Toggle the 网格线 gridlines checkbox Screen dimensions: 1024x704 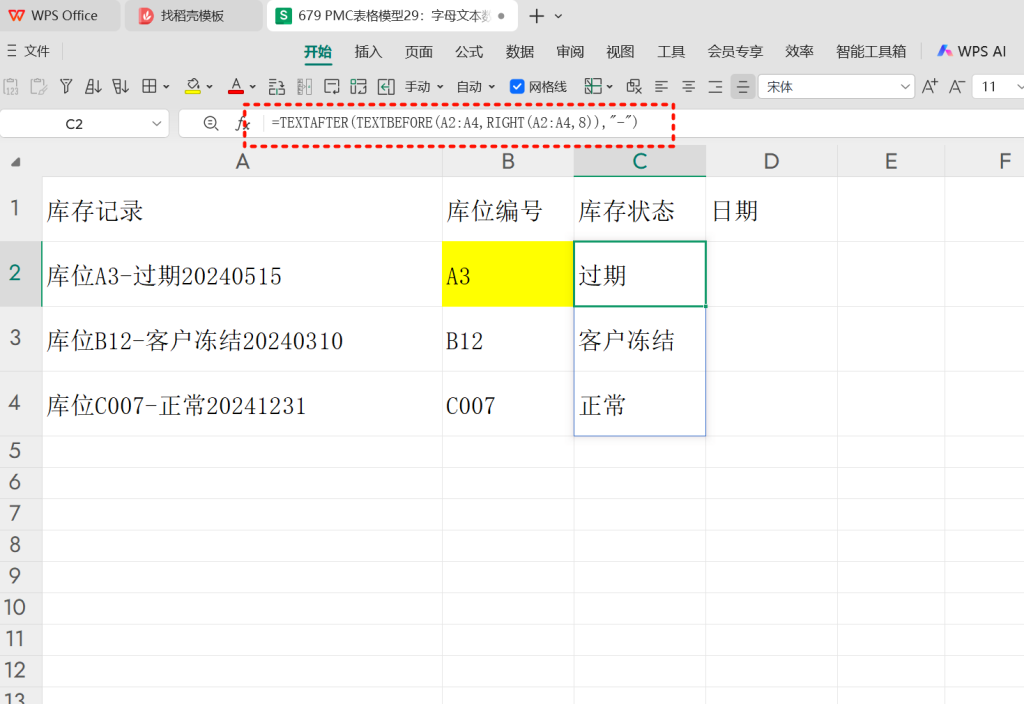(517, 86)
